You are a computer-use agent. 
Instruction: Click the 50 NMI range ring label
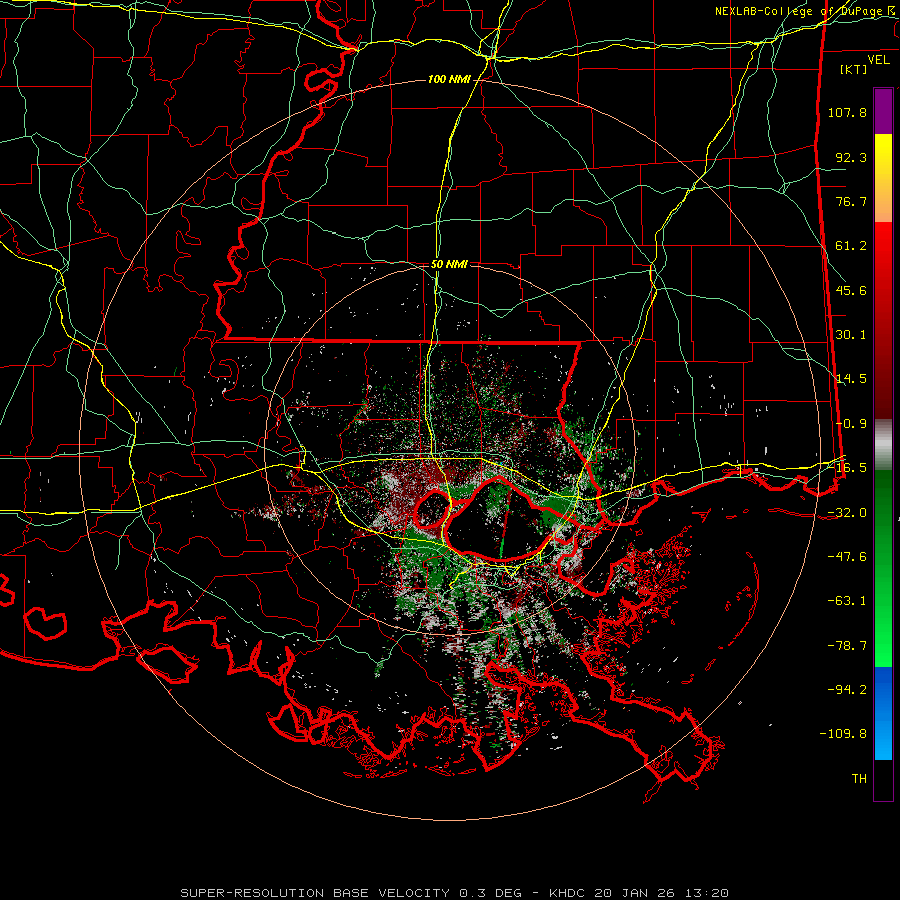tap(449, 264)
